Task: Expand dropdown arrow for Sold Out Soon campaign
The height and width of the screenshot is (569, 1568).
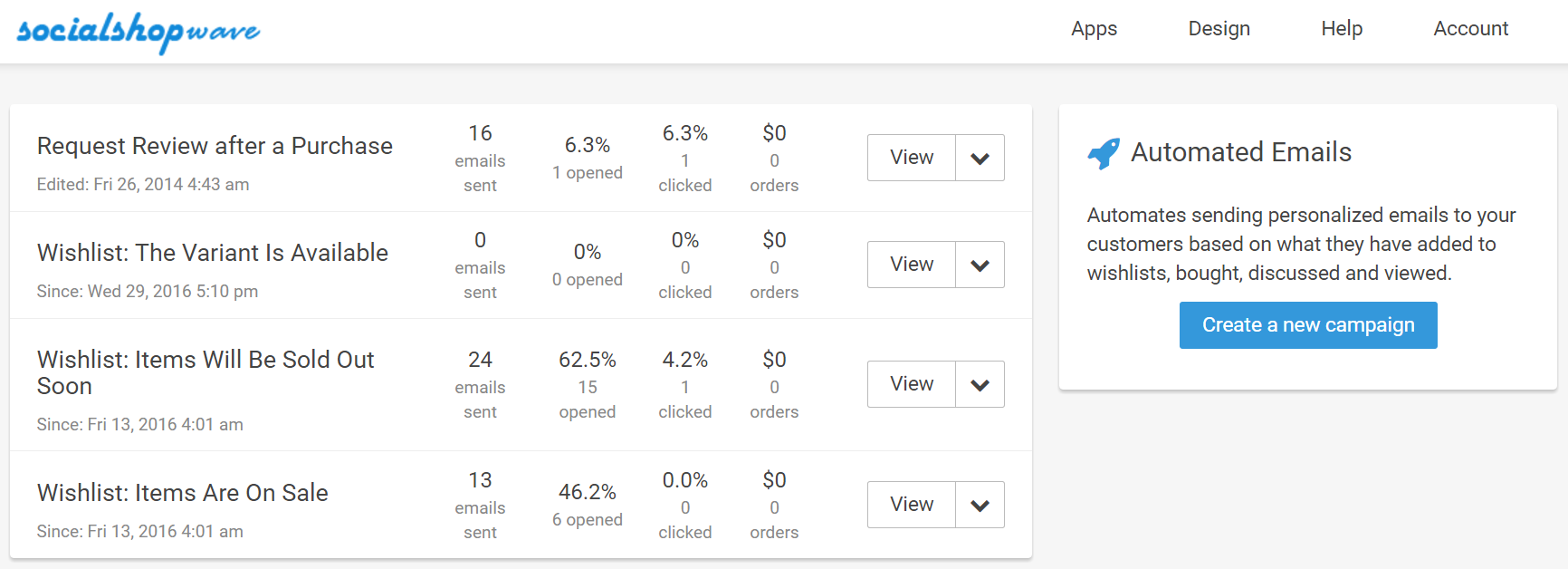Action: [x=980, y=384]
